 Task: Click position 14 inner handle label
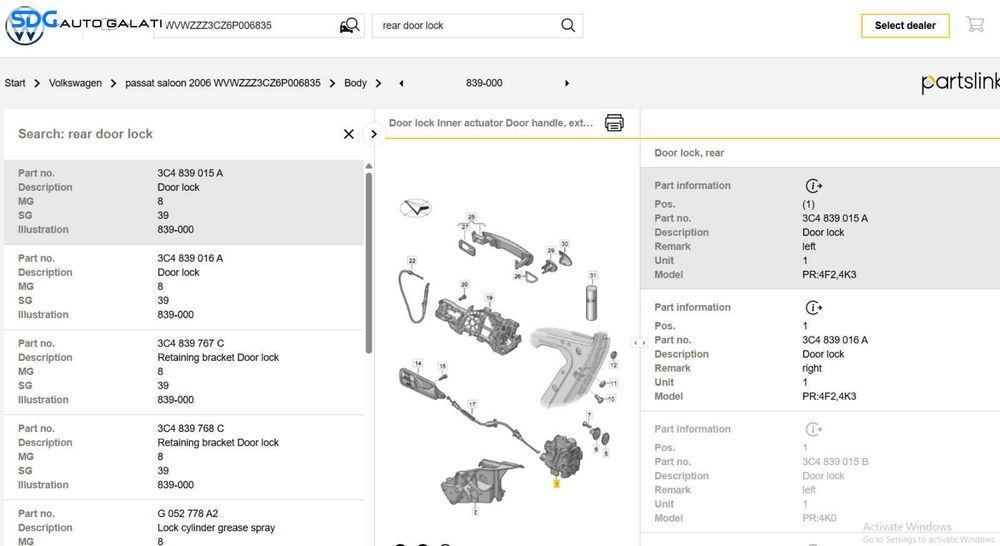pyautogui.click(x=418, y=364)
